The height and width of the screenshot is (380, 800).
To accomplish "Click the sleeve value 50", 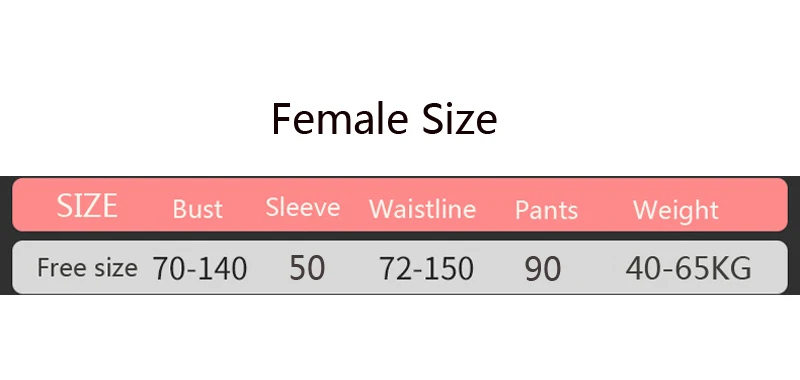I will click(307, 268).
